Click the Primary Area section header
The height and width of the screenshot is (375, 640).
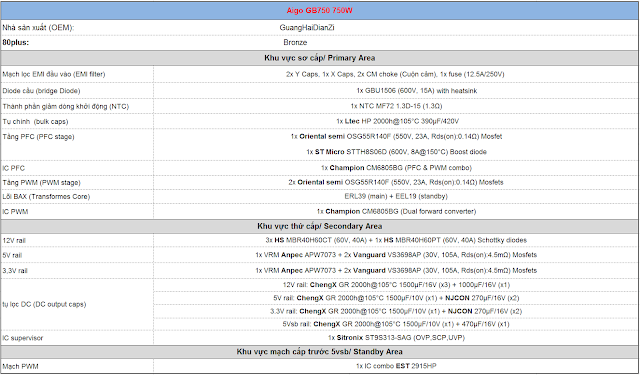tap(320, 58)
